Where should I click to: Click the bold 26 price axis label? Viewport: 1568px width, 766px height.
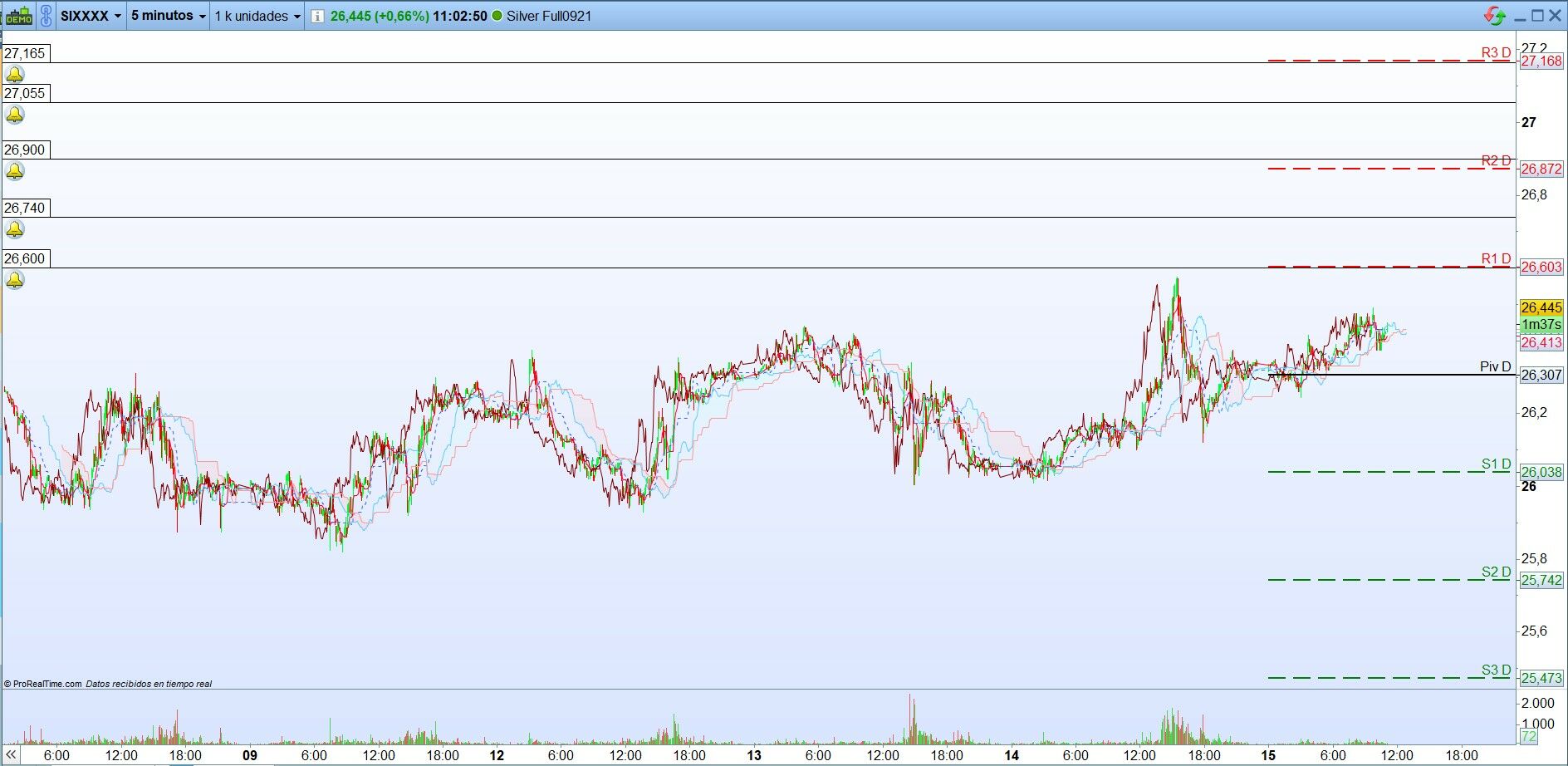click(1529, 486)
